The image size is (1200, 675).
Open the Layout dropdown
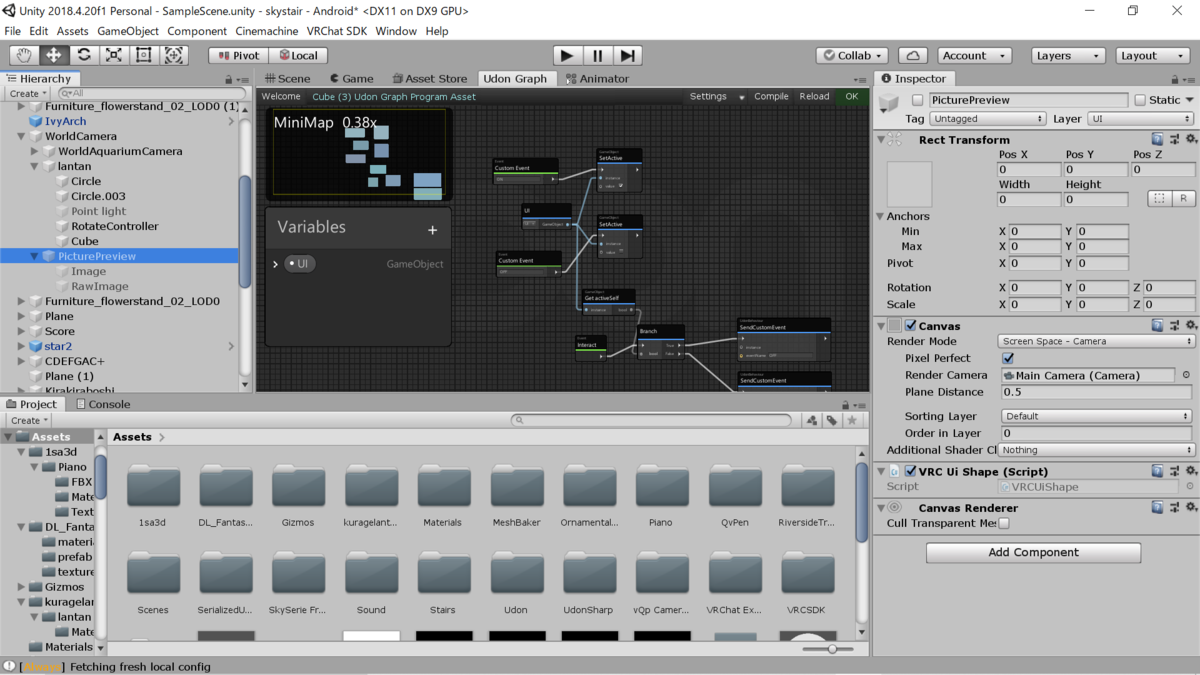point(1153,56)
